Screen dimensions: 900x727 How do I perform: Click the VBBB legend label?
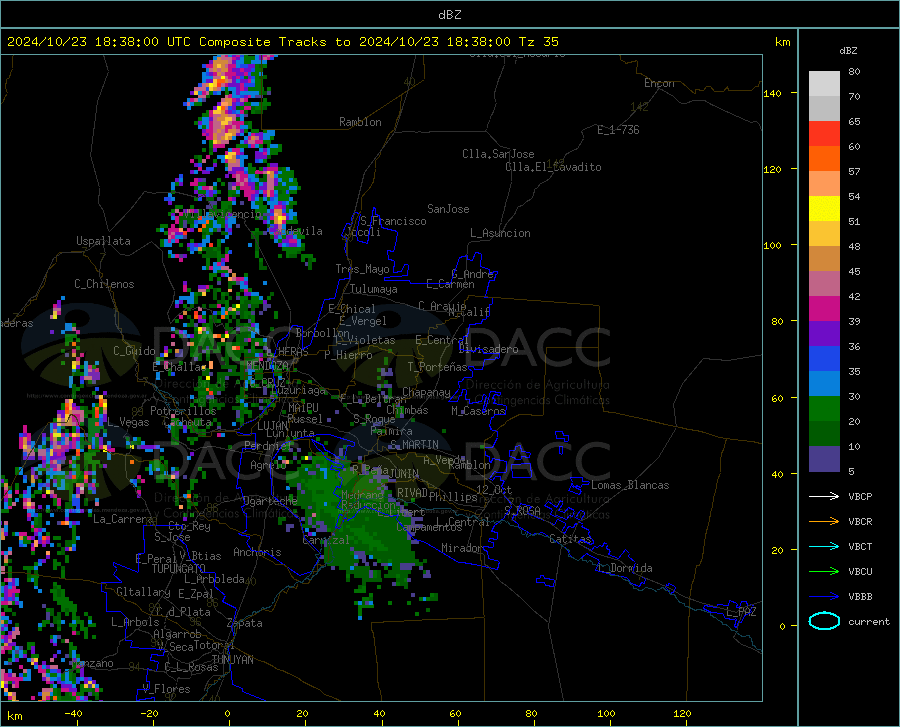tap(860, 597)
